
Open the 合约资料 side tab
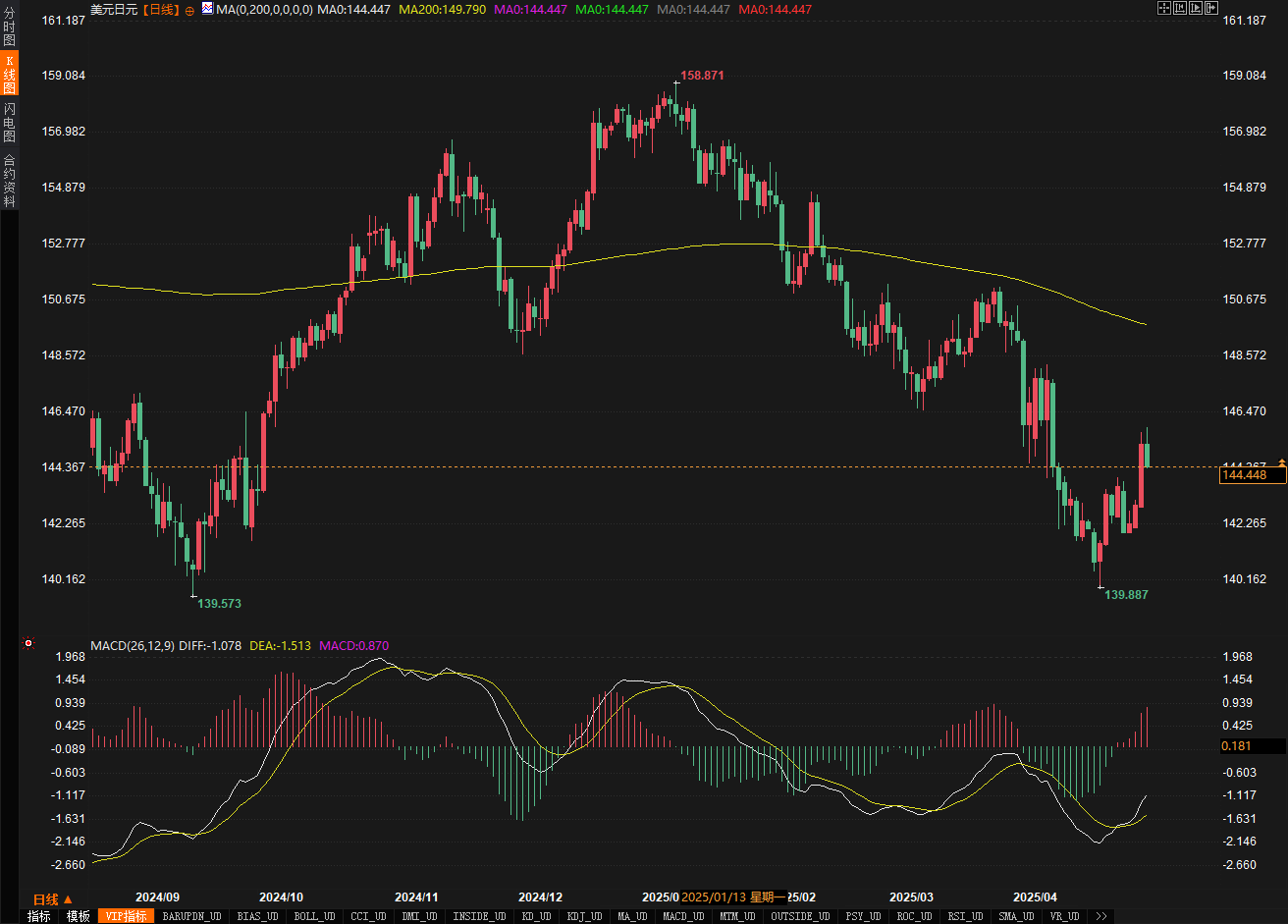(x=10, y=180)
